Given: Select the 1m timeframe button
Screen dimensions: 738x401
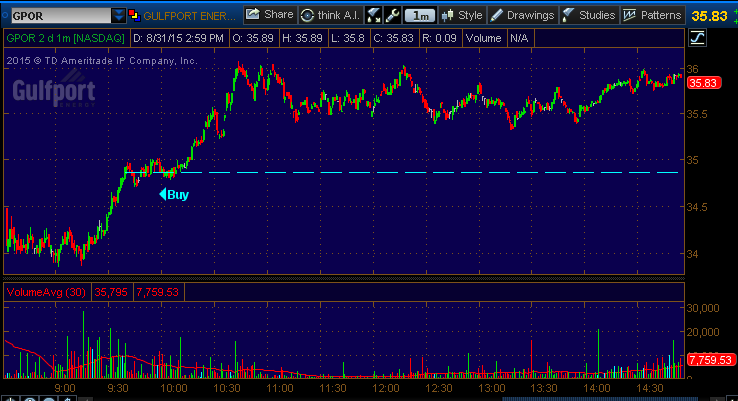Looking at the screenshot, I should [423, 15].
